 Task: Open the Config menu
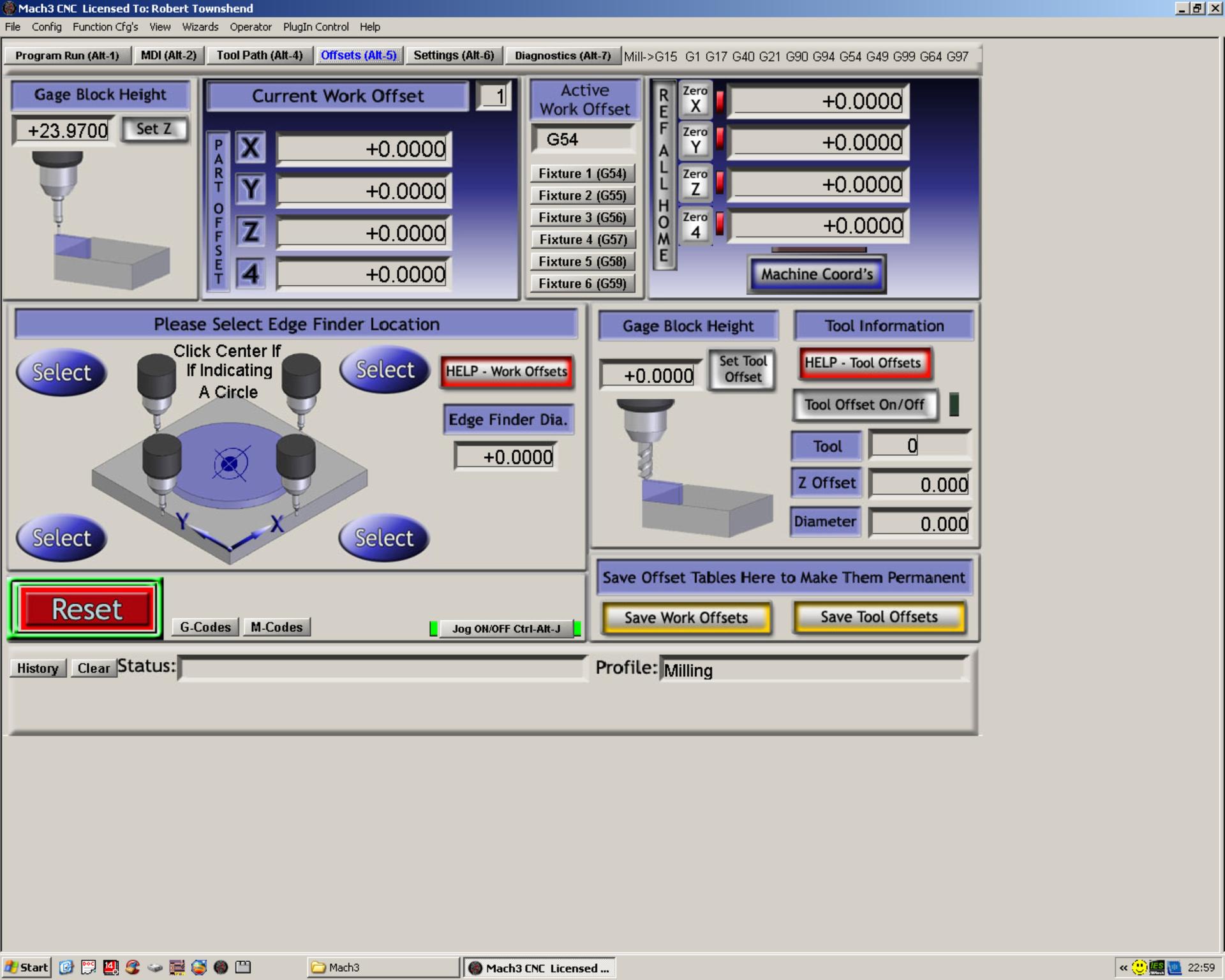(x=47, y=27)
